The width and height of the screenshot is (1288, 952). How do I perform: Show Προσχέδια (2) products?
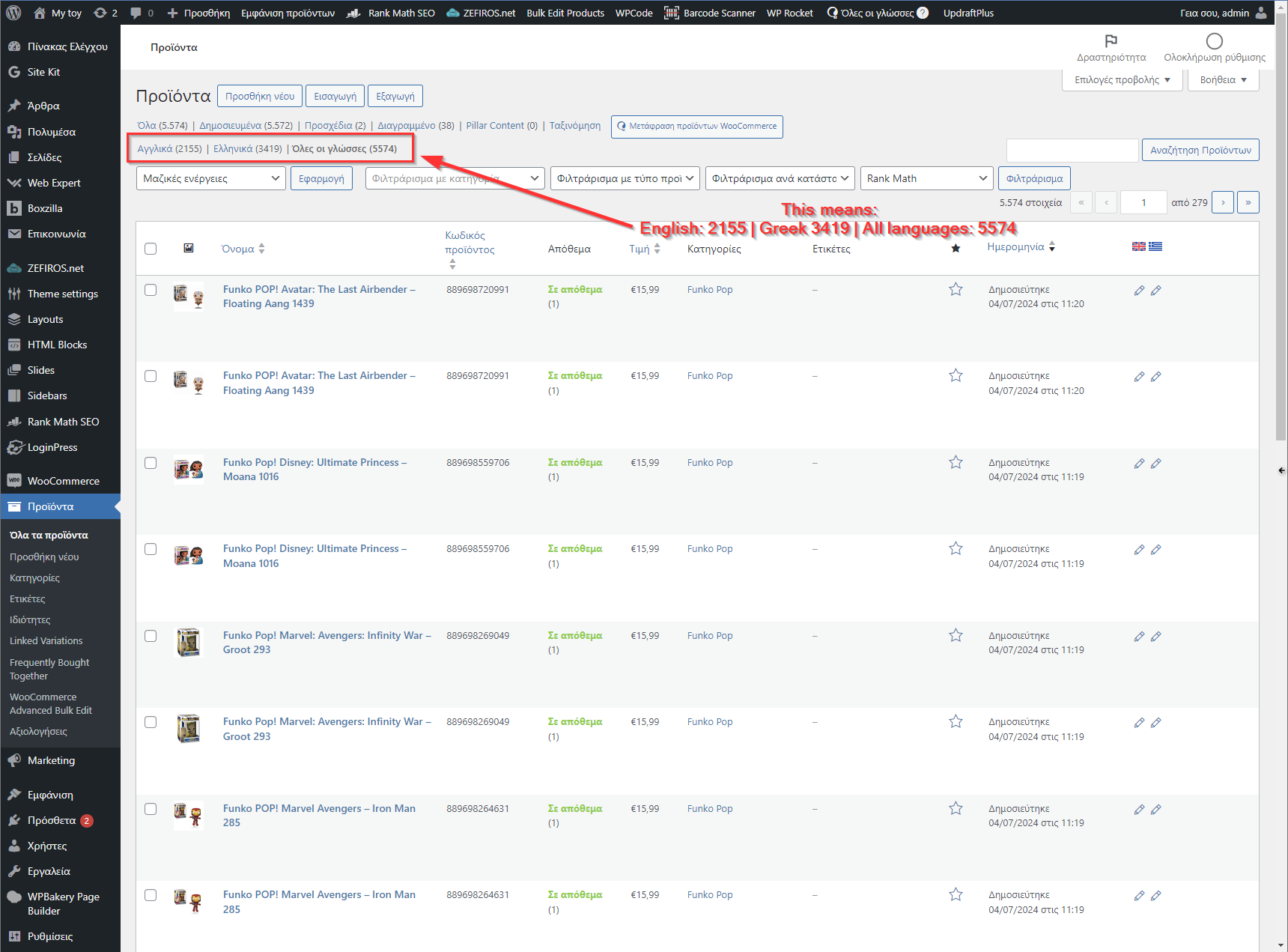(335, 125)
